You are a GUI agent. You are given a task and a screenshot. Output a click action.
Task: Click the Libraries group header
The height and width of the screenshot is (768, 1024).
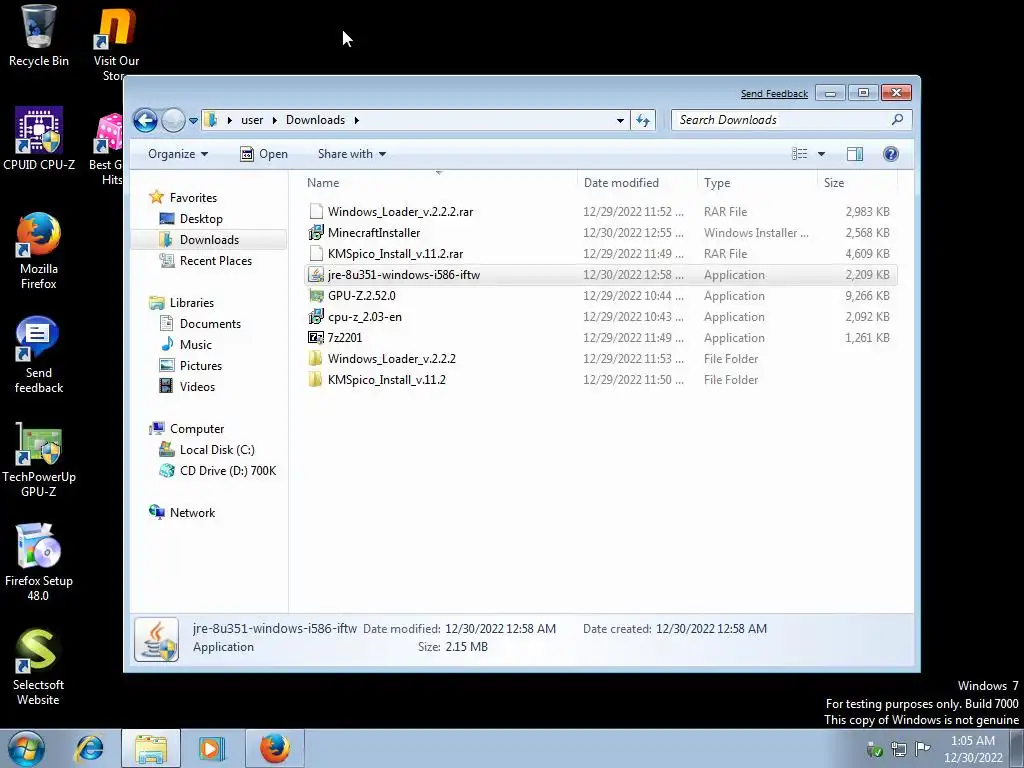point(191,303)
